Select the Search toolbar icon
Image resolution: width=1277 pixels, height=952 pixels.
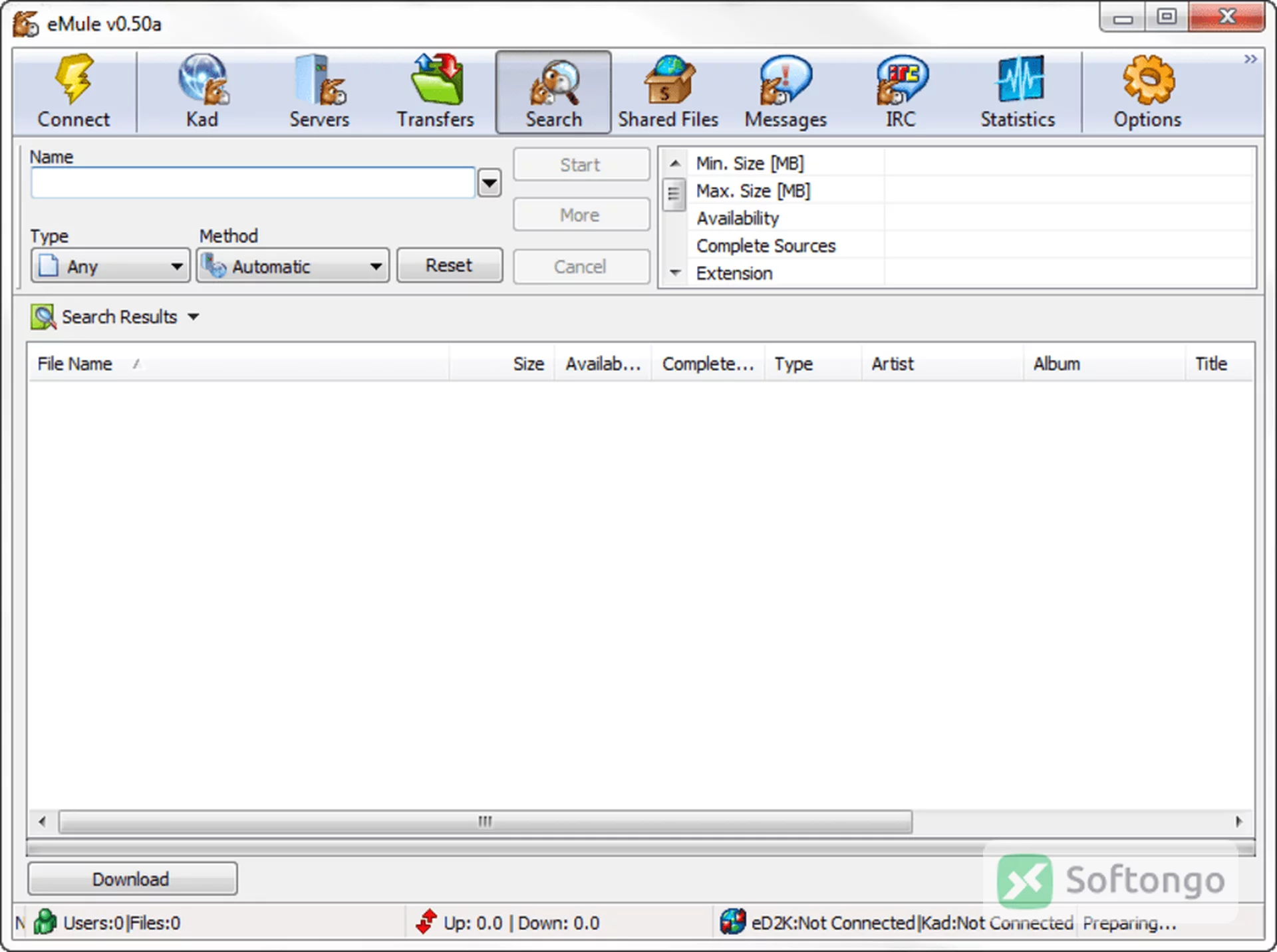pos(553,92)
